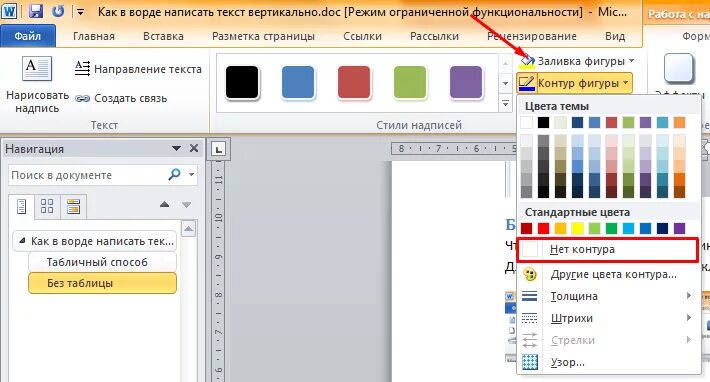Click the Undo arrow icon in quick access toolbar

click(58, 11)
